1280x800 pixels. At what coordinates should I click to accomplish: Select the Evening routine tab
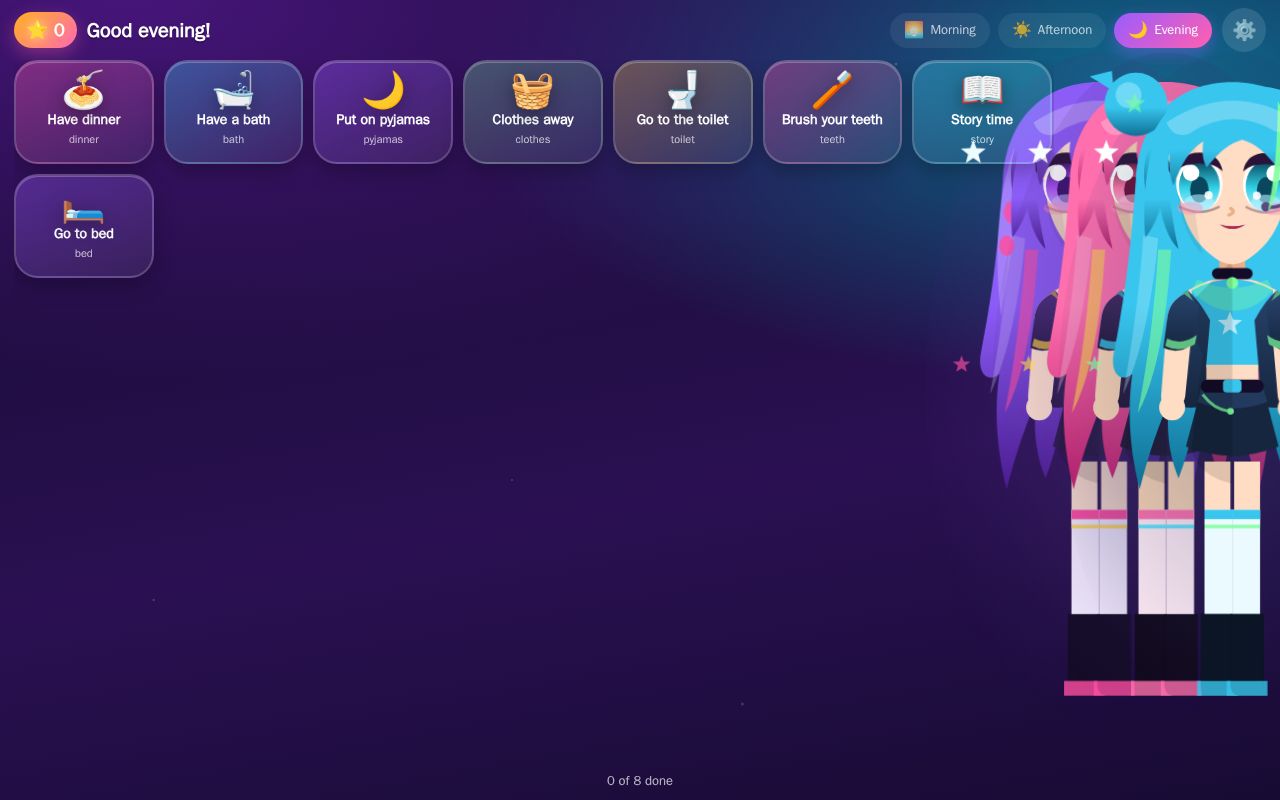(1163, 30)
